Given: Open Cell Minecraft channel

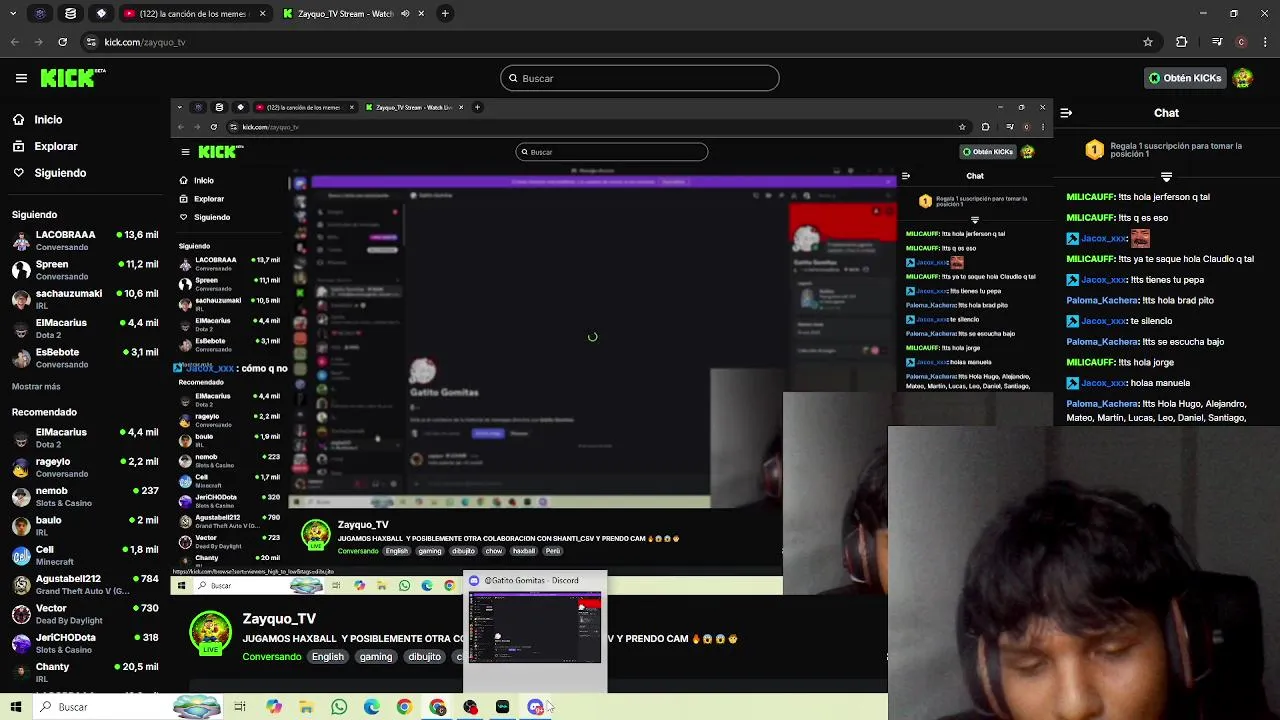Looking at the screenshot, I should click(84, 555).
